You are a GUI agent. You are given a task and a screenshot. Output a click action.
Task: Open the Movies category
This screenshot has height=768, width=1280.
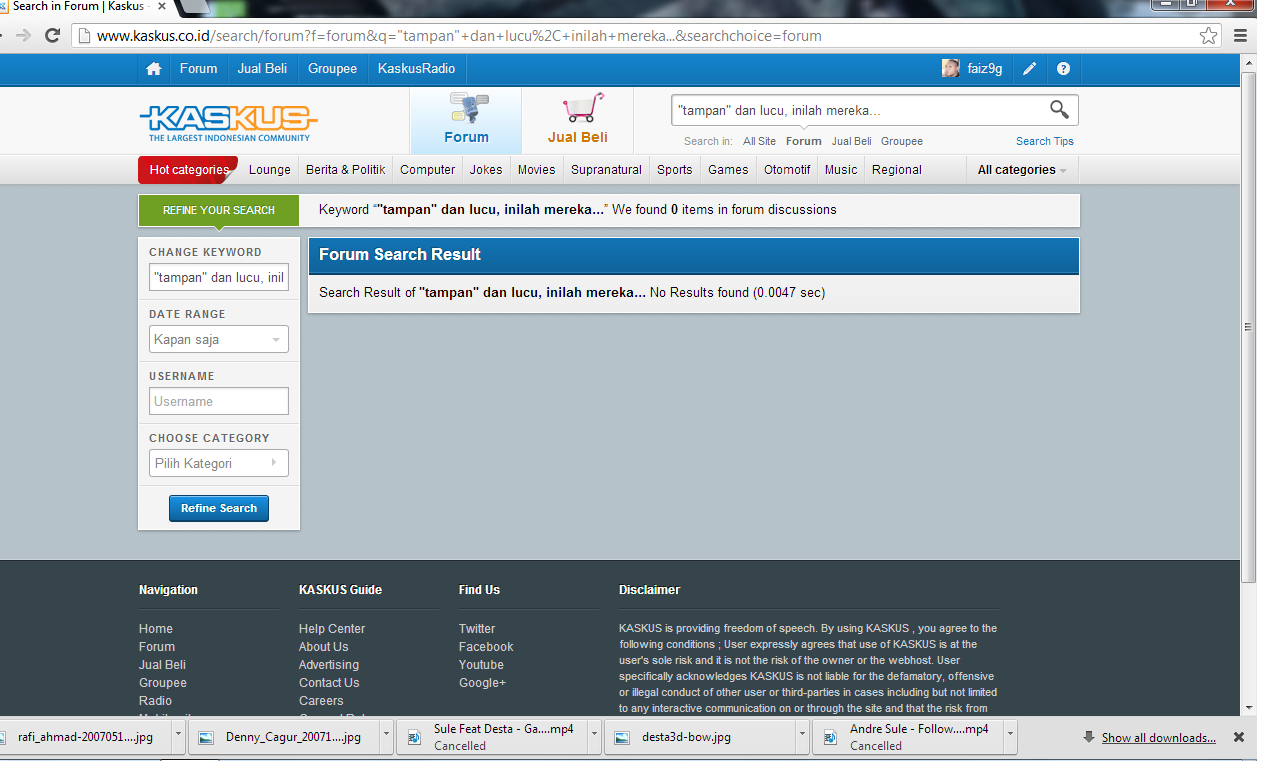(536, 169)
